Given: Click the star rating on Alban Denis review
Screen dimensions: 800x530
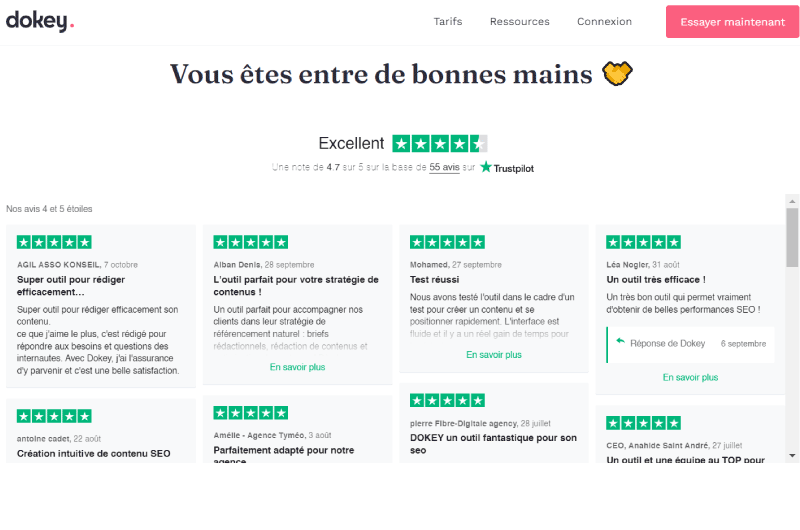Looking at the screenshot, I should pos(251,242).
